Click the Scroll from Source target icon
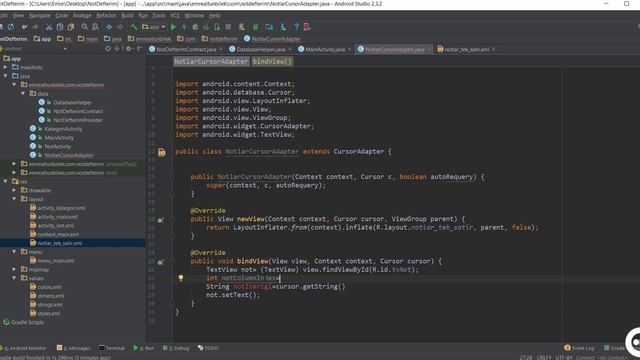The height and width of the screenshot is (360, 640). tap(108, 49)
